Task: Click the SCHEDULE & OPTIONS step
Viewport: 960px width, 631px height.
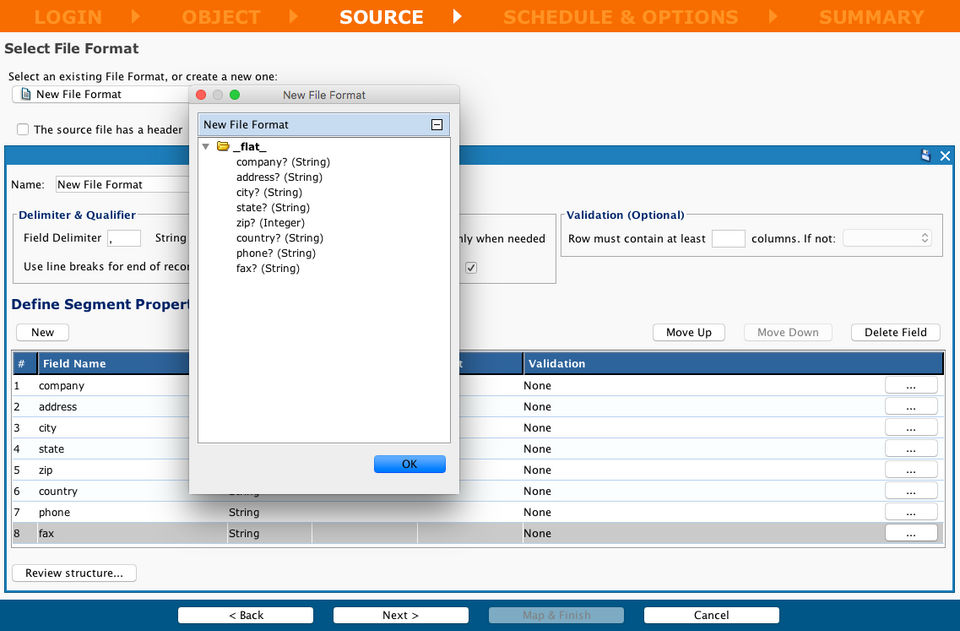Action: 621,17
